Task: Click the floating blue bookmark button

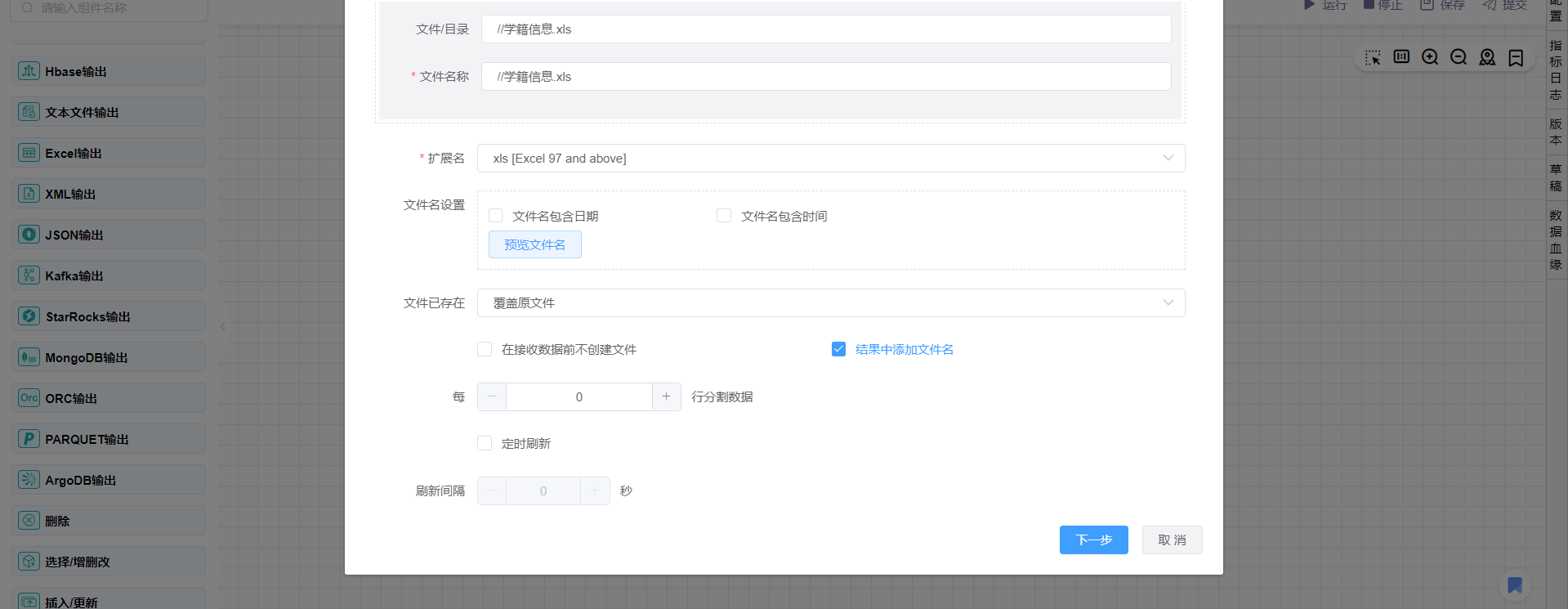Action: tap(1515, 585)
